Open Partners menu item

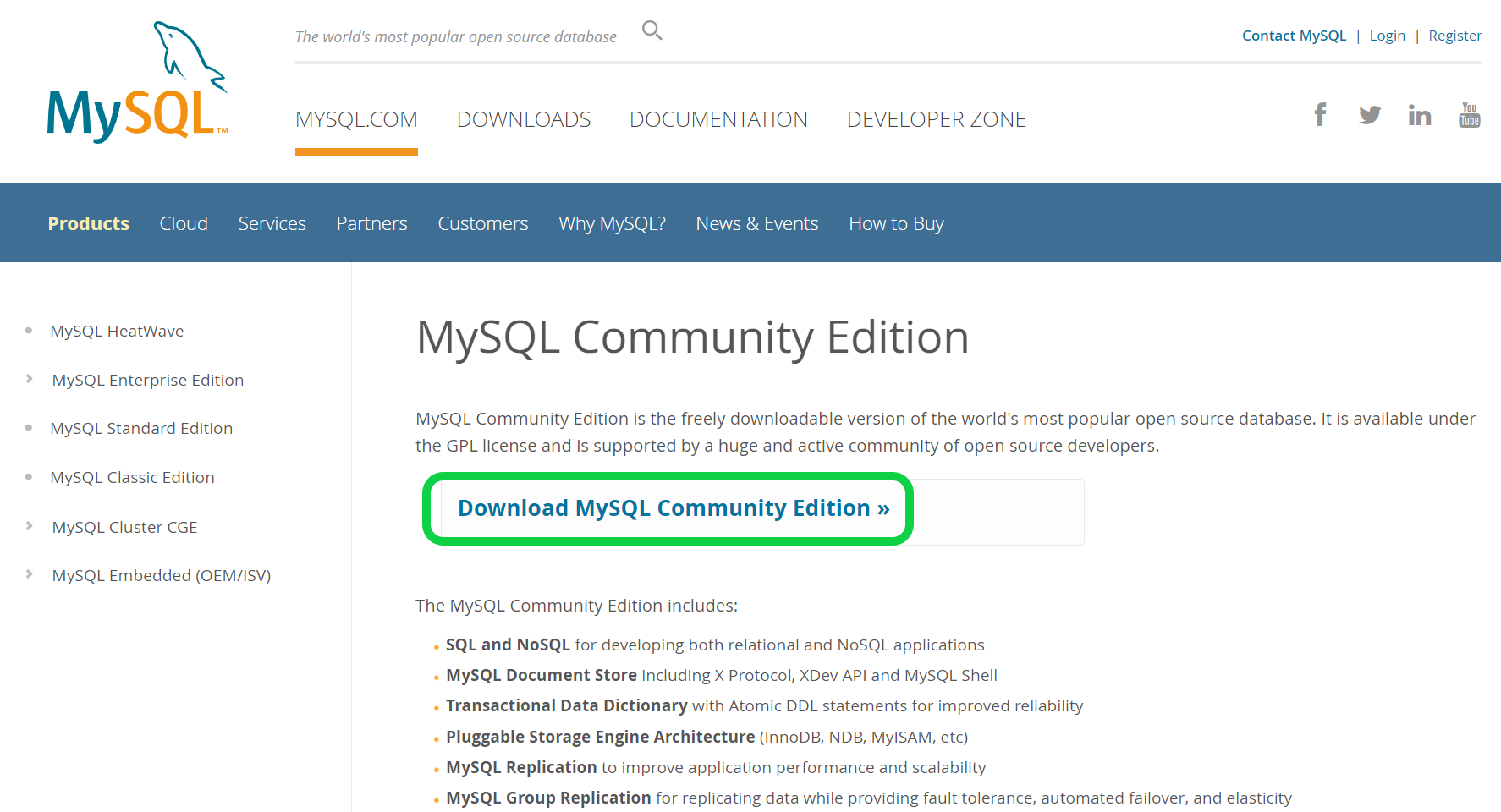pyautogui.click(x=372, y=223)
